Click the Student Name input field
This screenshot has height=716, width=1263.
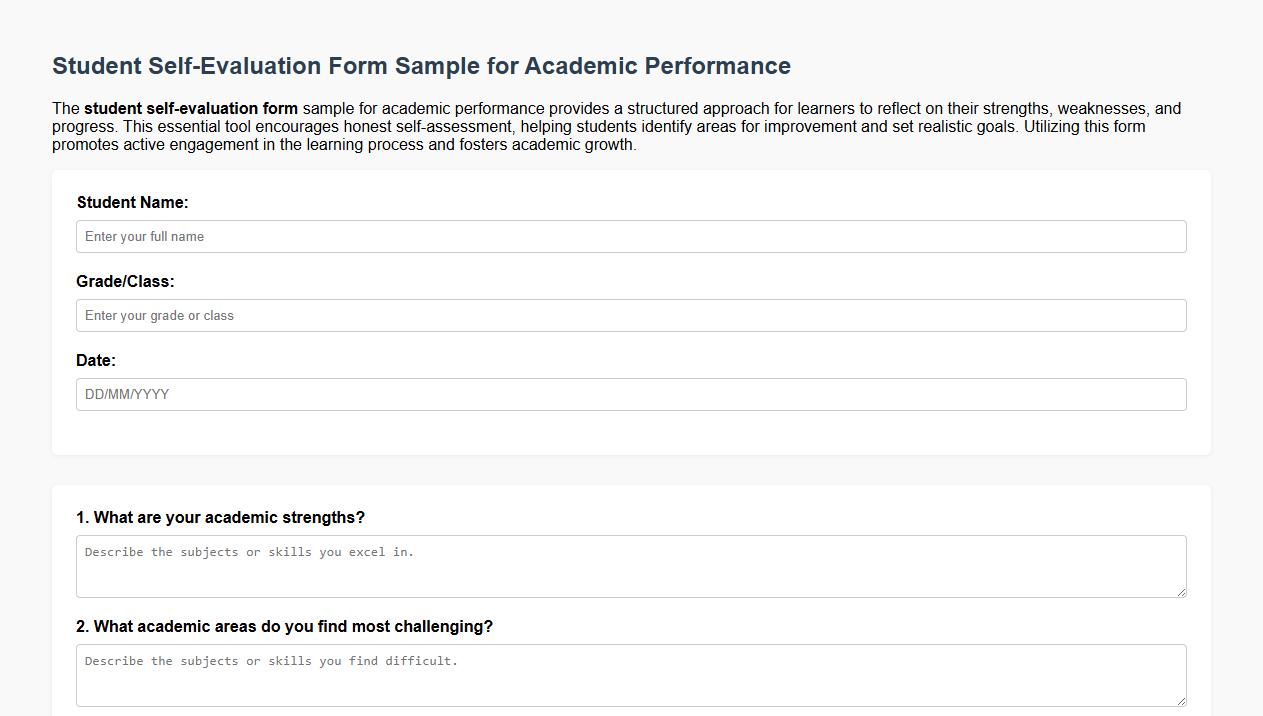[x=631, y=236]
